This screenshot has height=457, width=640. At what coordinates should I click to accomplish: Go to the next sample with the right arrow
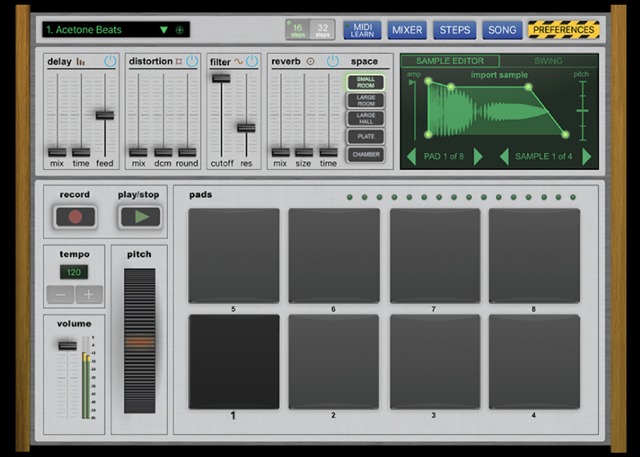pos(587,157)
